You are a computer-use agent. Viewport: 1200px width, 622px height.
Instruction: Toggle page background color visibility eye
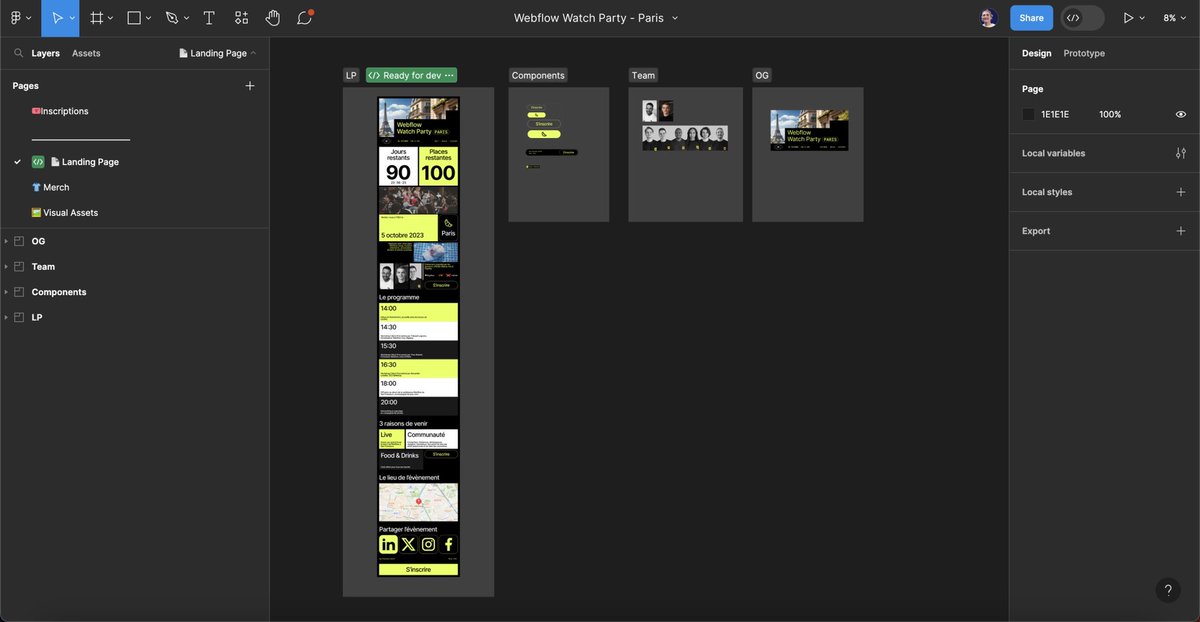tap(1181, 114)
